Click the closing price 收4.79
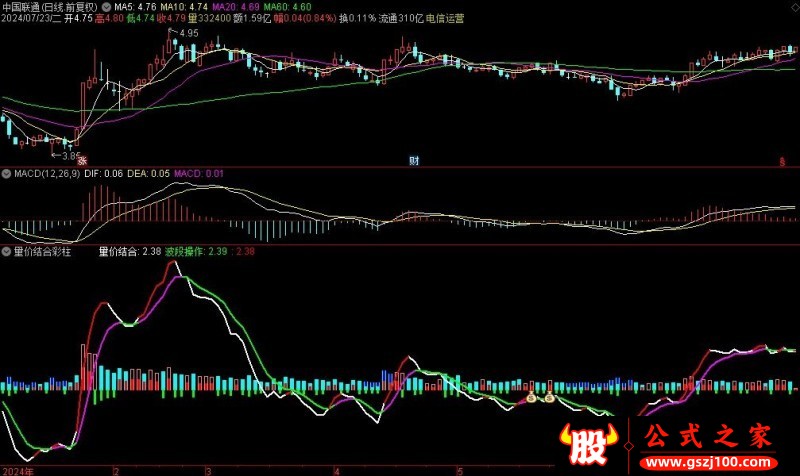This screenshot has height=476, width=800. coord(171,18)
